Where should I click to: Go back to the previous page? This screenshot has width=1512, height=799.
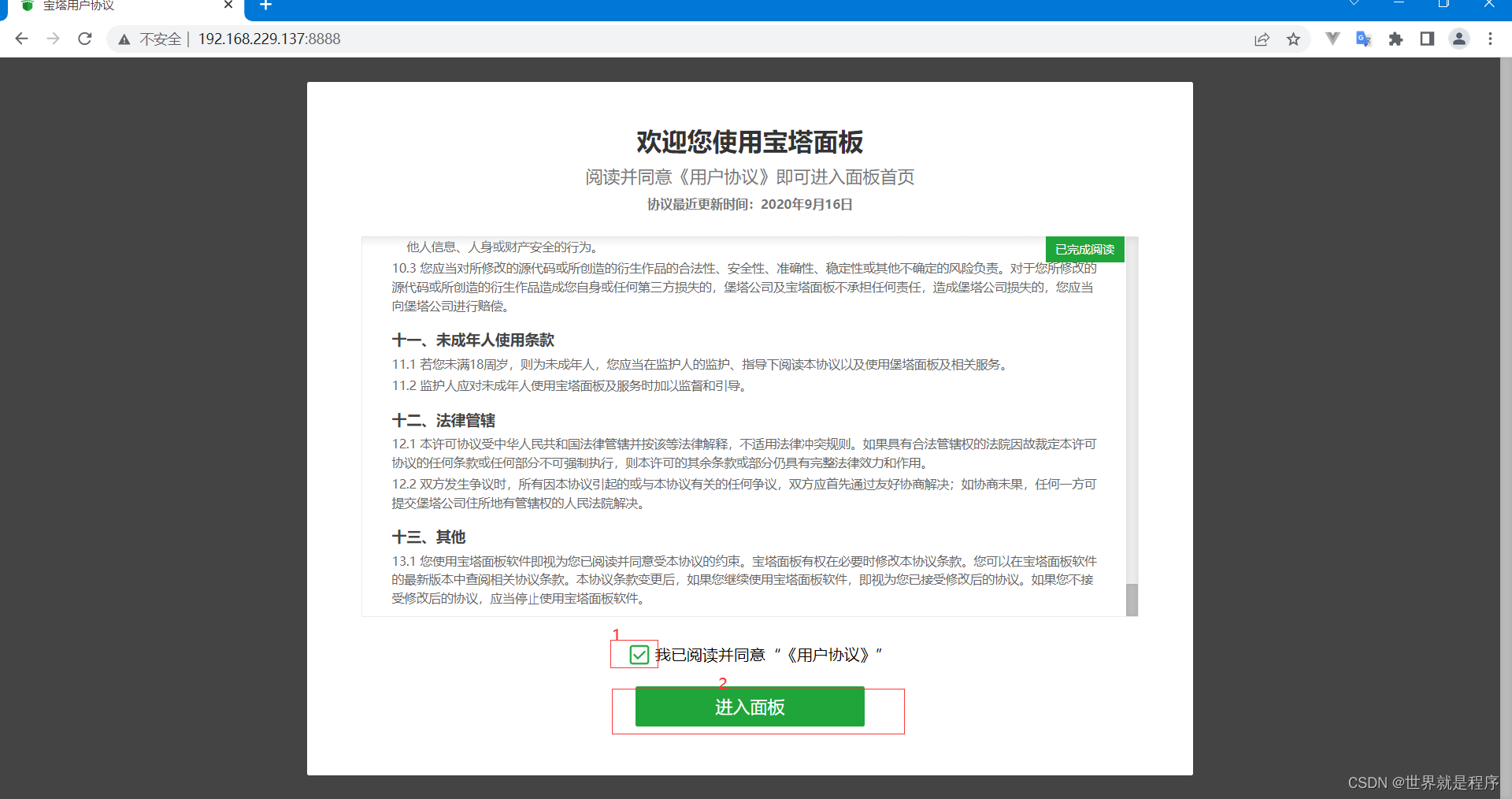(x=21, y=39)
